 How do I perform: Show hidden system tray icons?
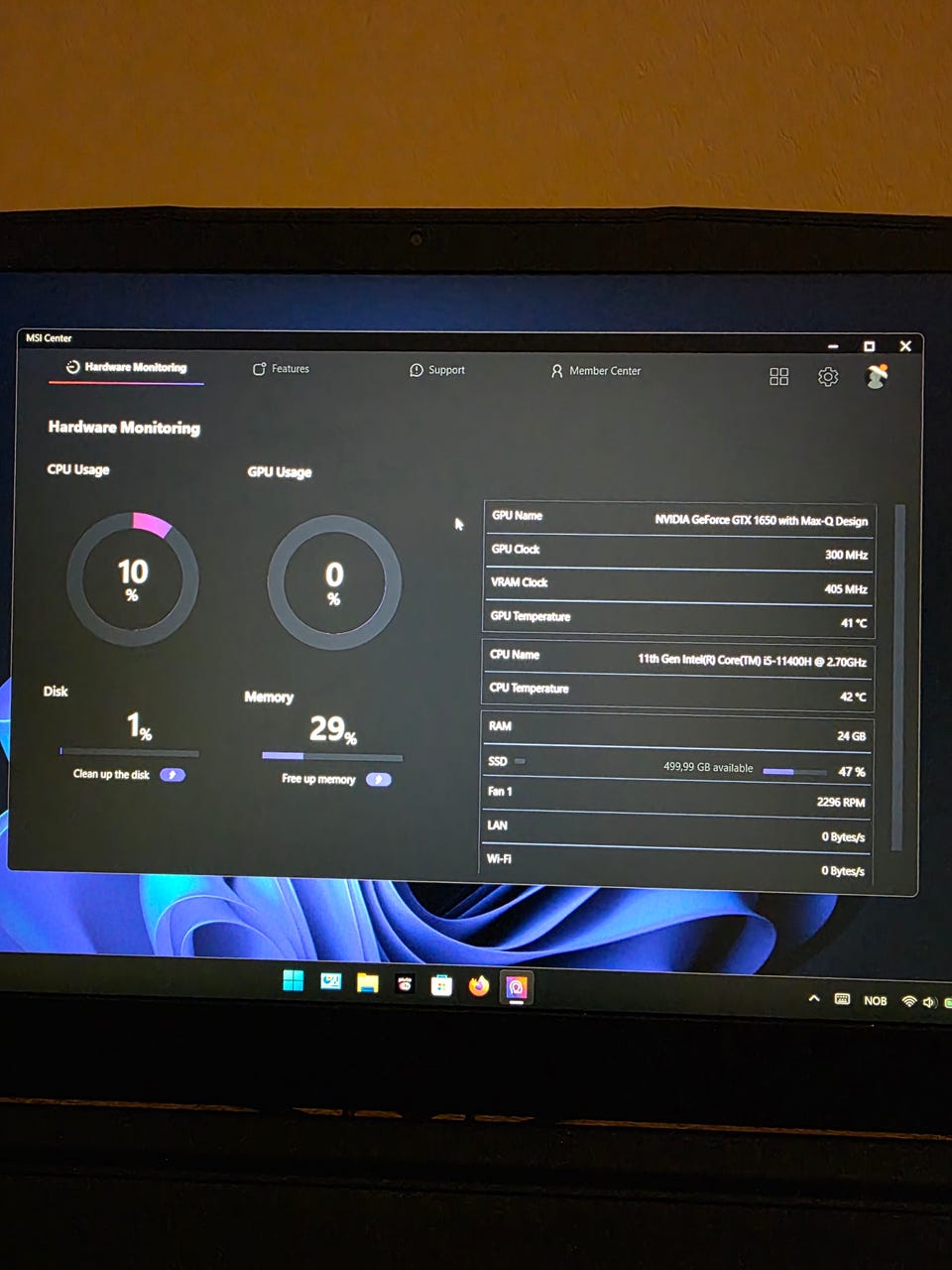(x=814, y=998)
